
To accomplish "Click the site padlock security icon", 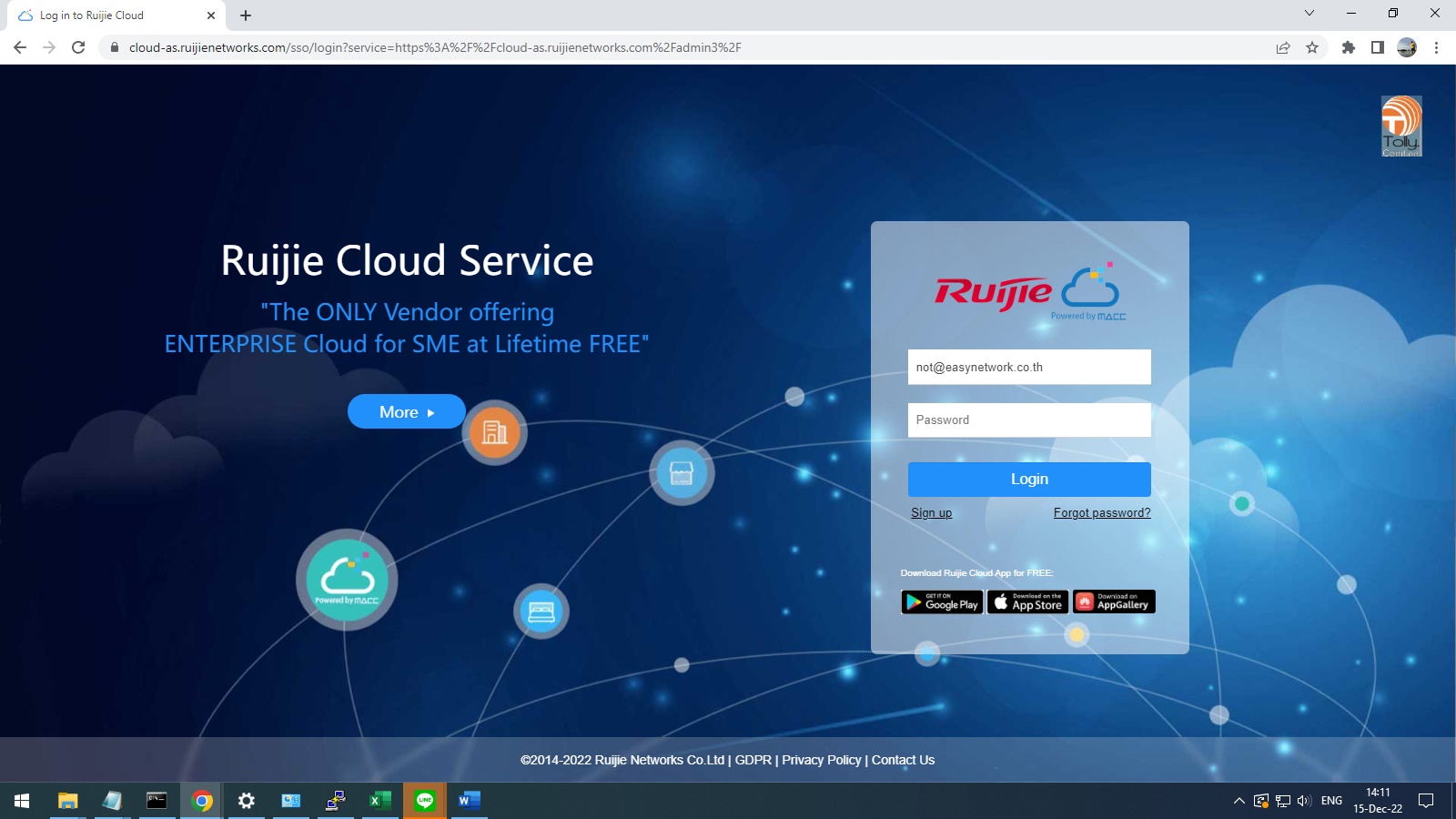I will pos(114,47).
